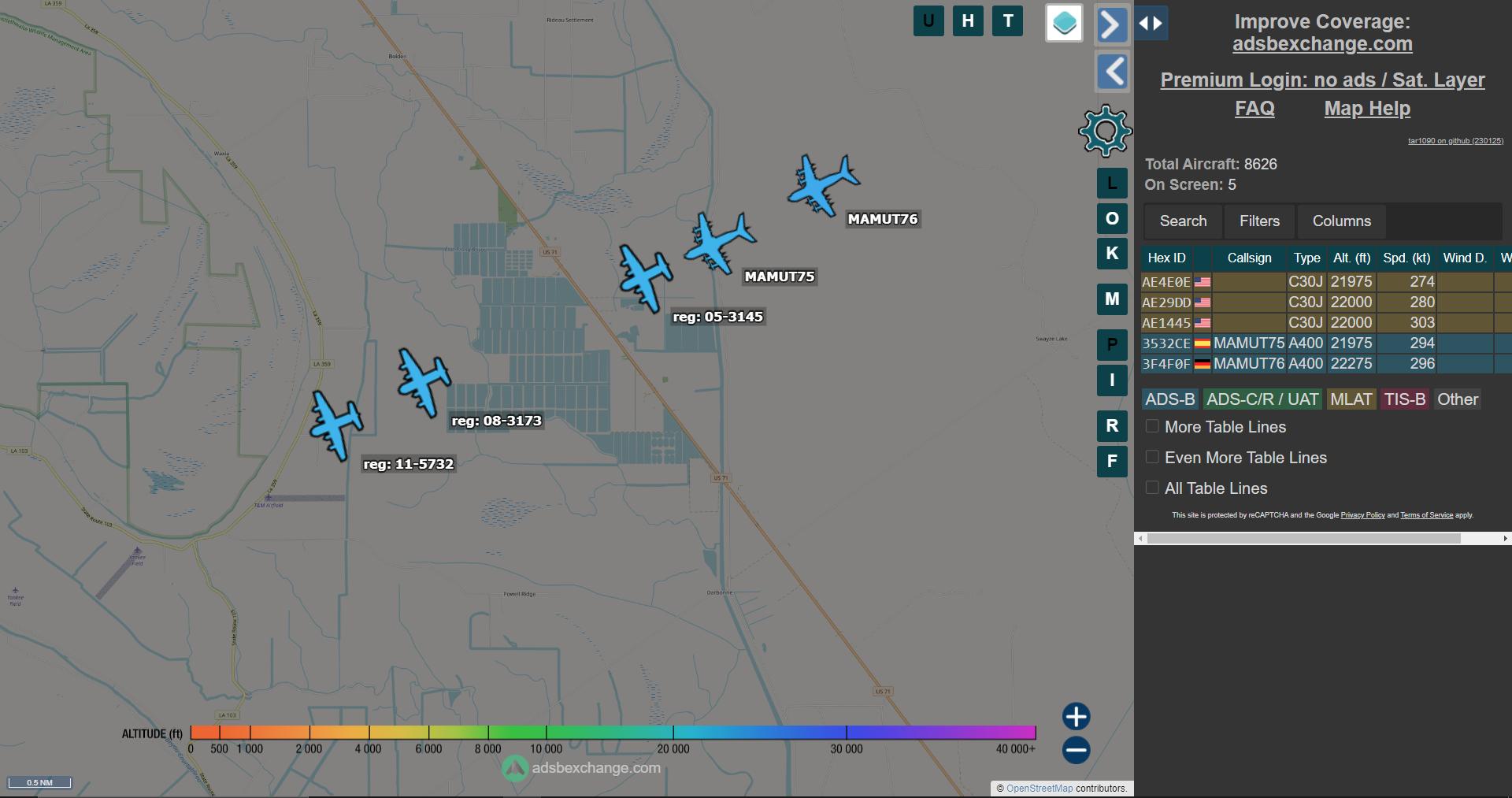This screenshot has height=798, width=1512.
Task: Click the reg: 05-3145 label
Action: pos(717,317)
